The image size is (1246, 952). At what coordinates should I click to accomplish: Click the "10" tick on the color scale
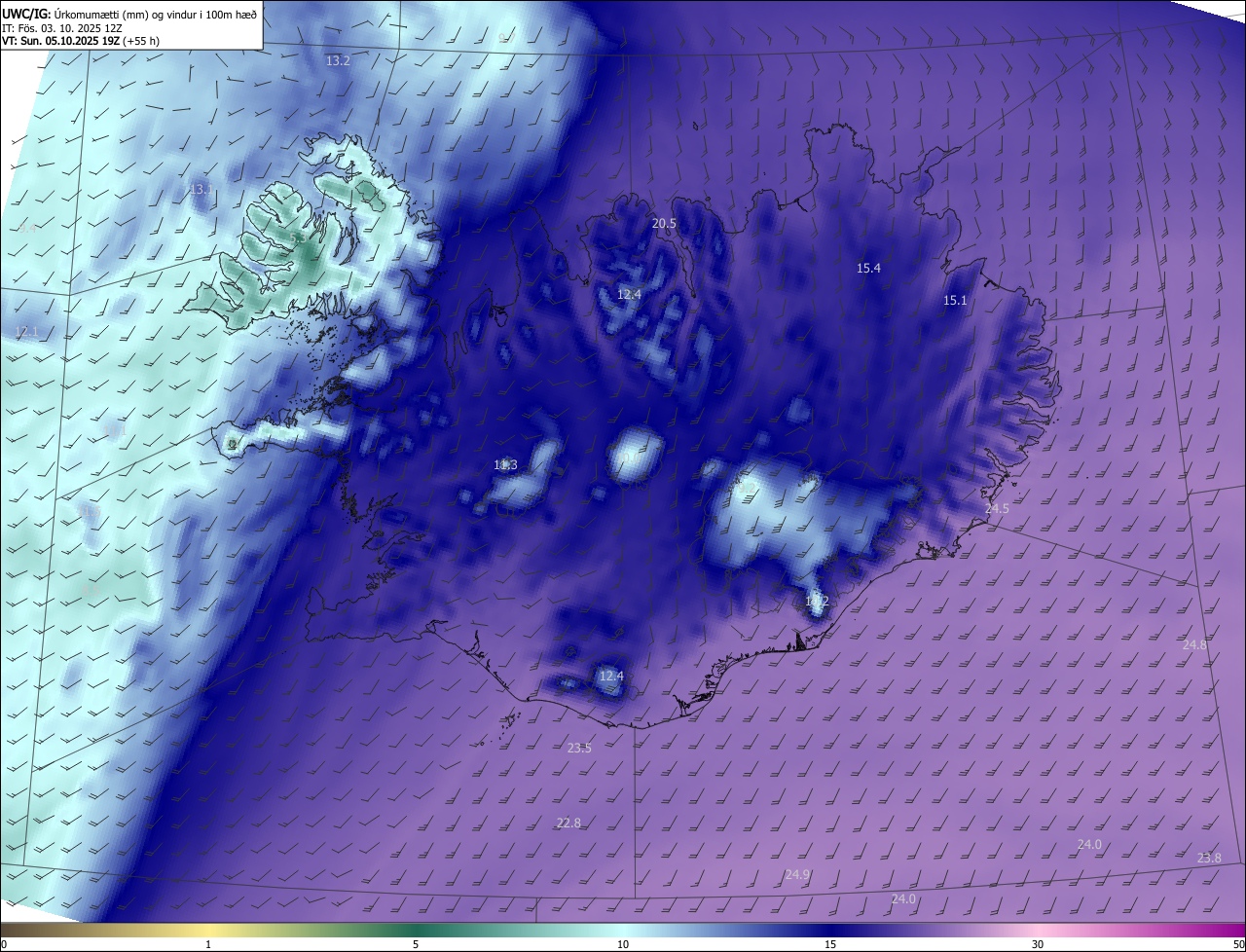(x=623, y=944)
